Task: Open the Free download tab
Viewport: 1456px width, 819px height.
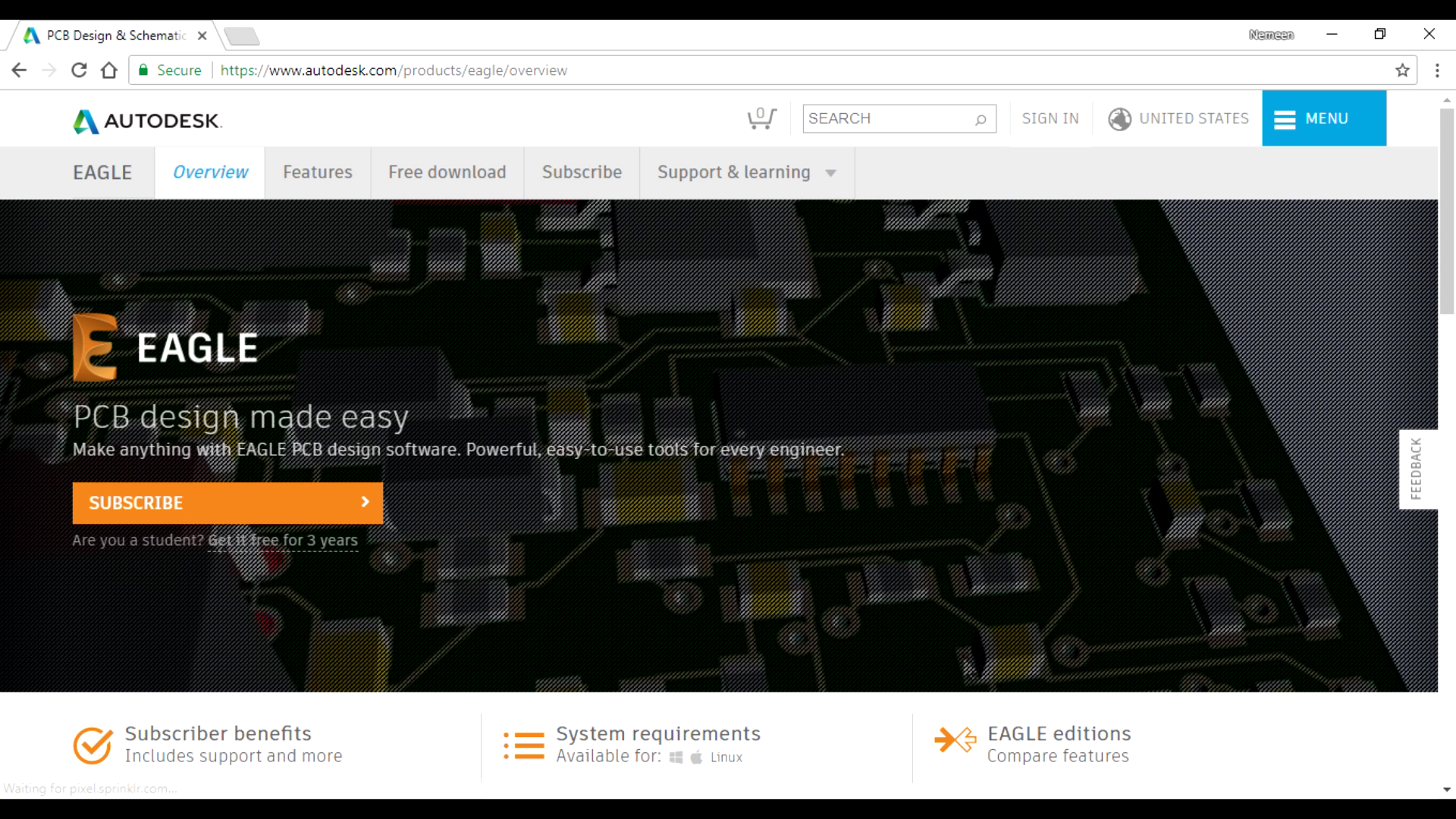Action: point(447,173)
